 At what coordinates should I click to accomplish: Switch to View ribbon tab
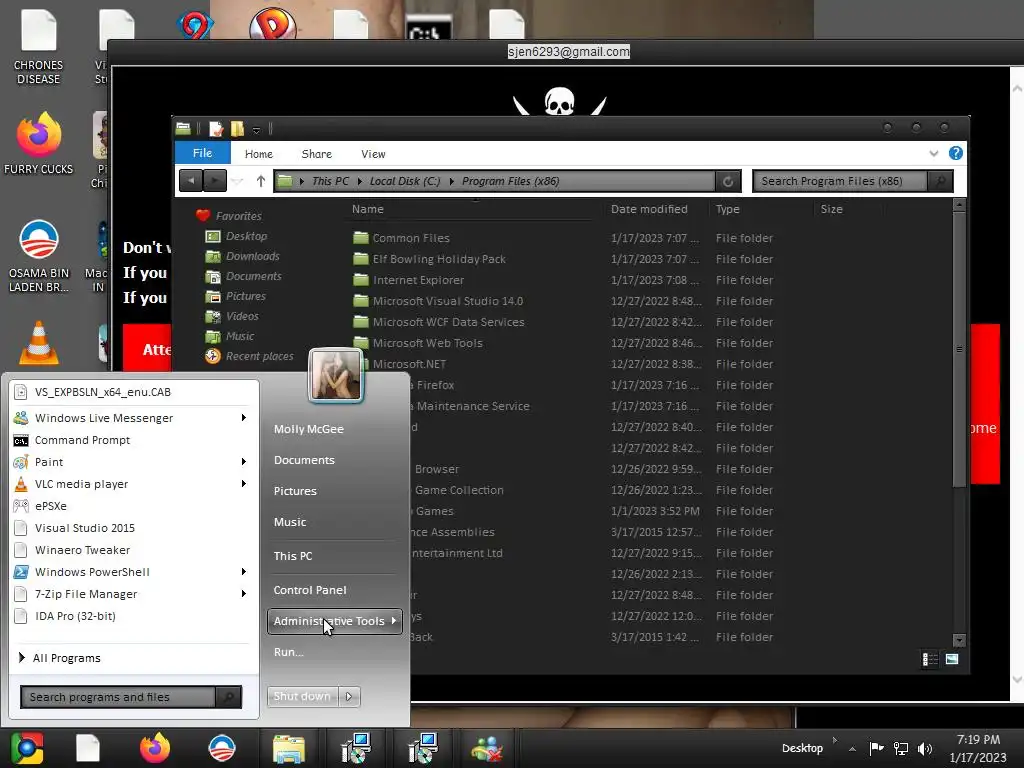pyautogui.click(x=373, y=154)
